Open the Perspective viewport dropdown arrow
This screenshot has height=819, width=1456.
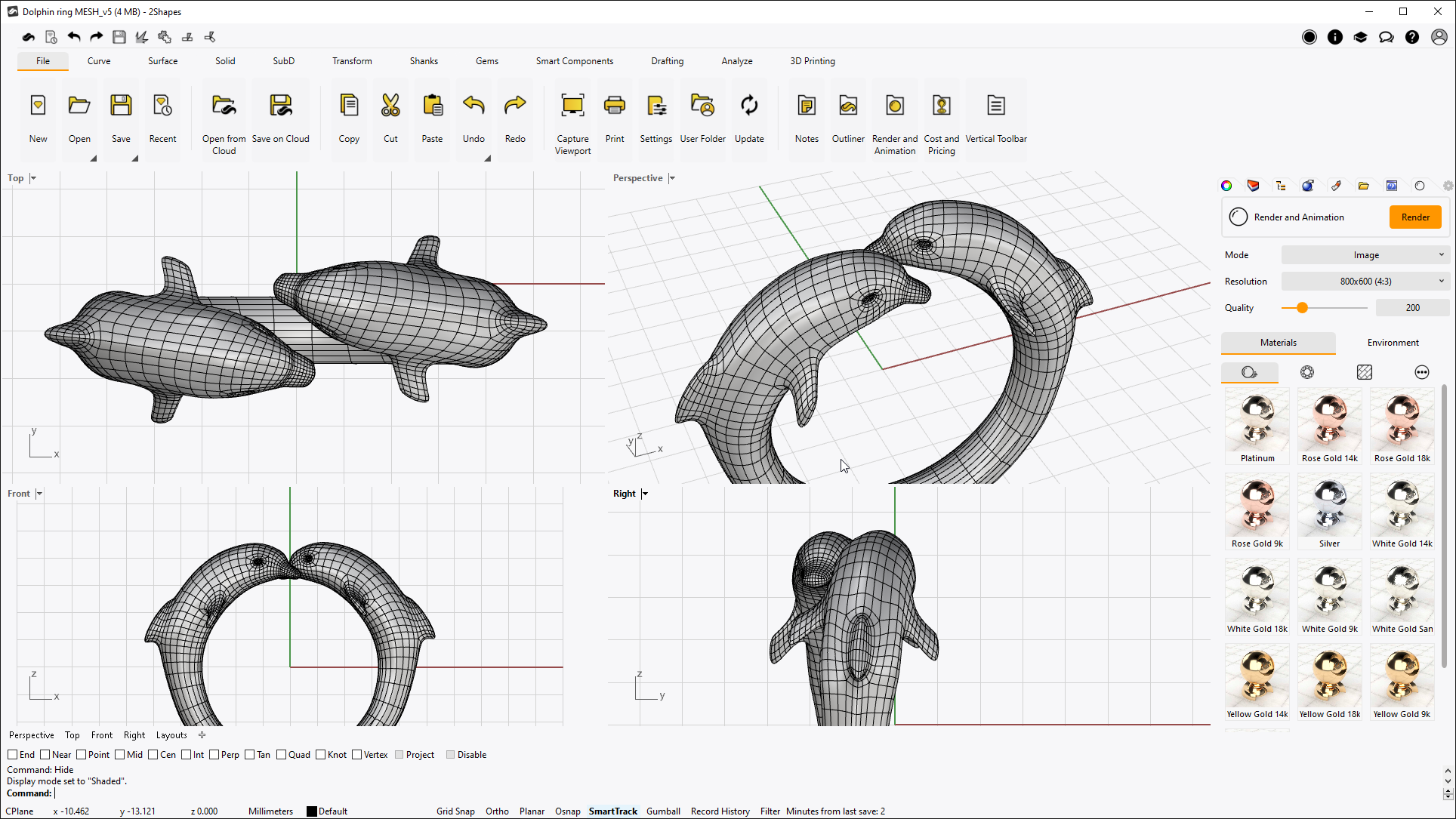pos(671,178)
